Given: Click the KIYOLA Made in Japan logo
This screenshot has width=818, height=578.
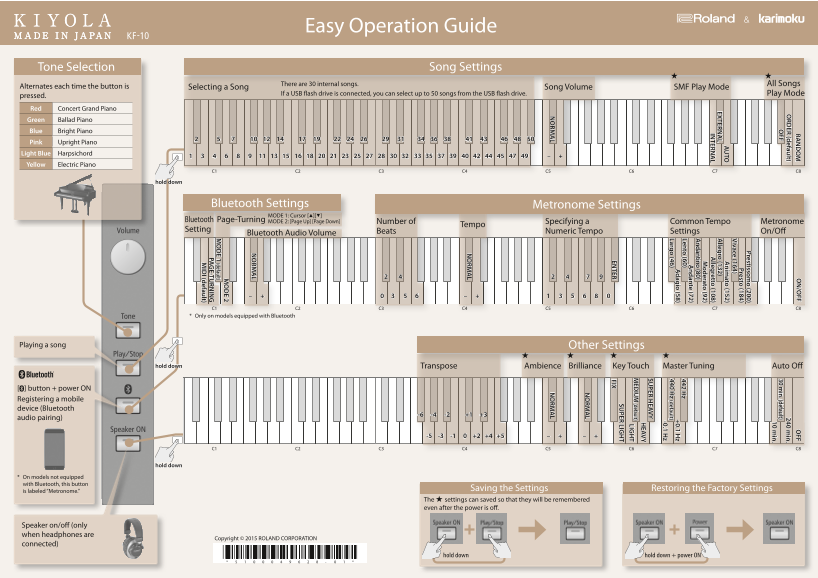Looking at the screenshot, I should pos(63,27).
